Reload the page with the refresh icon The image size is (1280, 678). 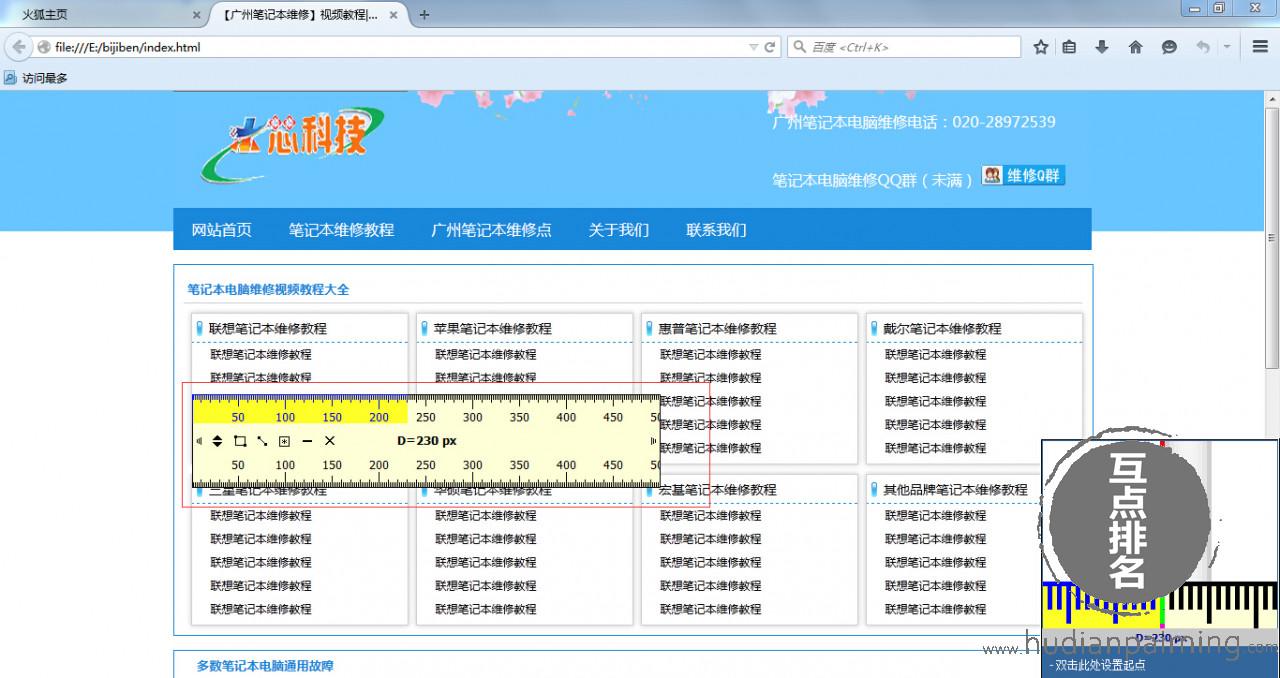pos(770,47)
